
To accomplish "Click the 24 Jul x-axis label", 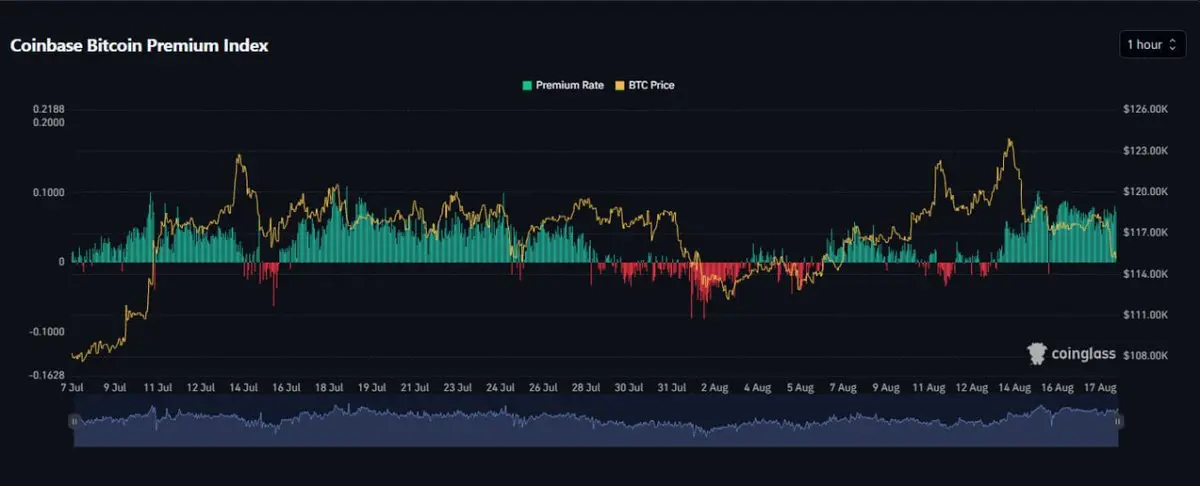I will coord(501,386).
